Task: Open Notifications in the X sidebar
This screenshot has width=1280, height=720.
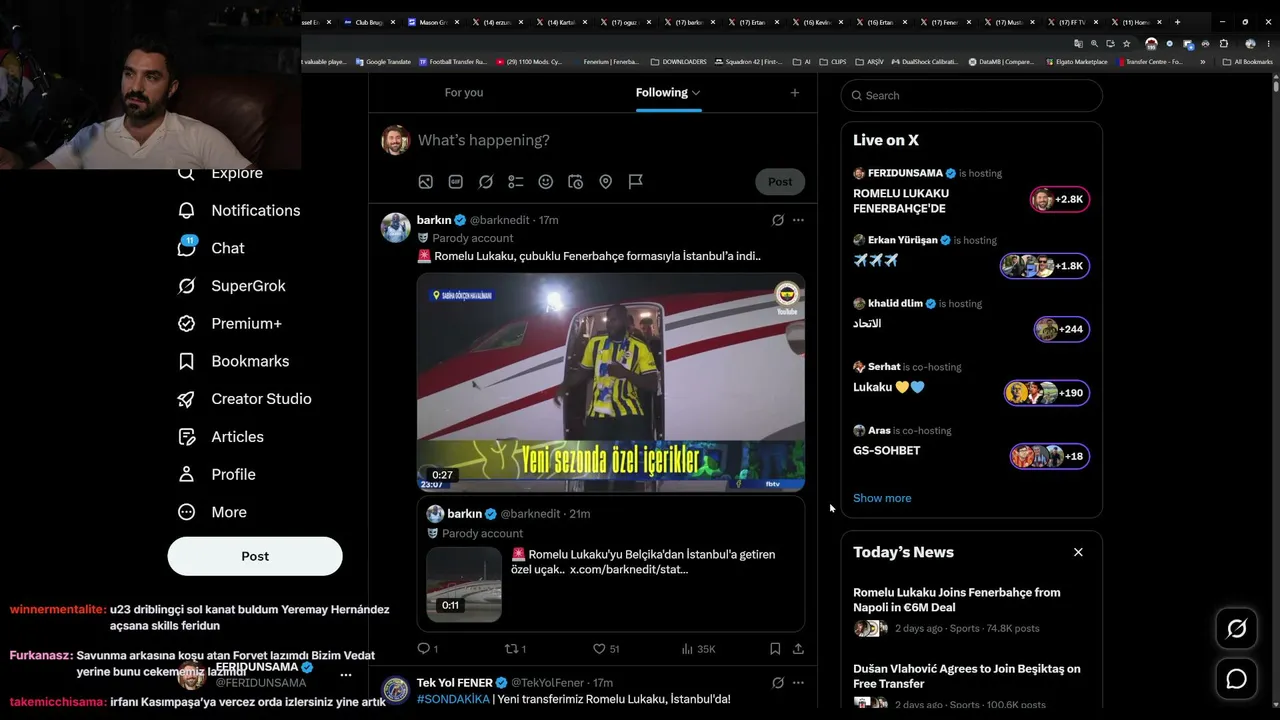Action: (238, 210)
